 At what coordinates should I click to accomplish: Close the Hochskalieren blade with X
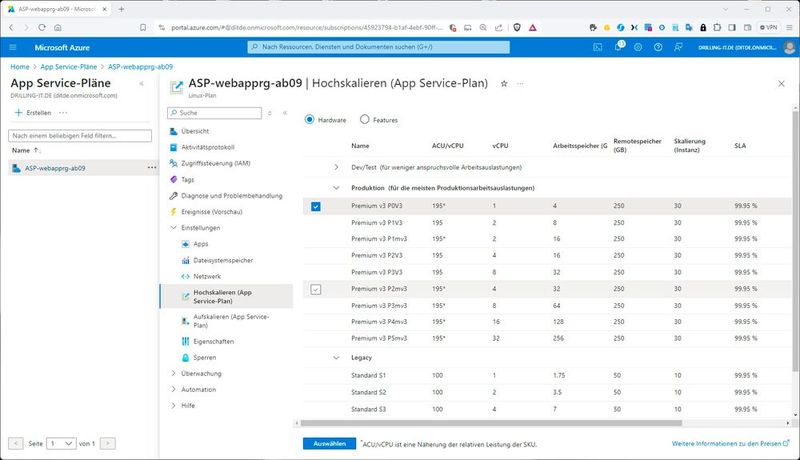[781, 84]
